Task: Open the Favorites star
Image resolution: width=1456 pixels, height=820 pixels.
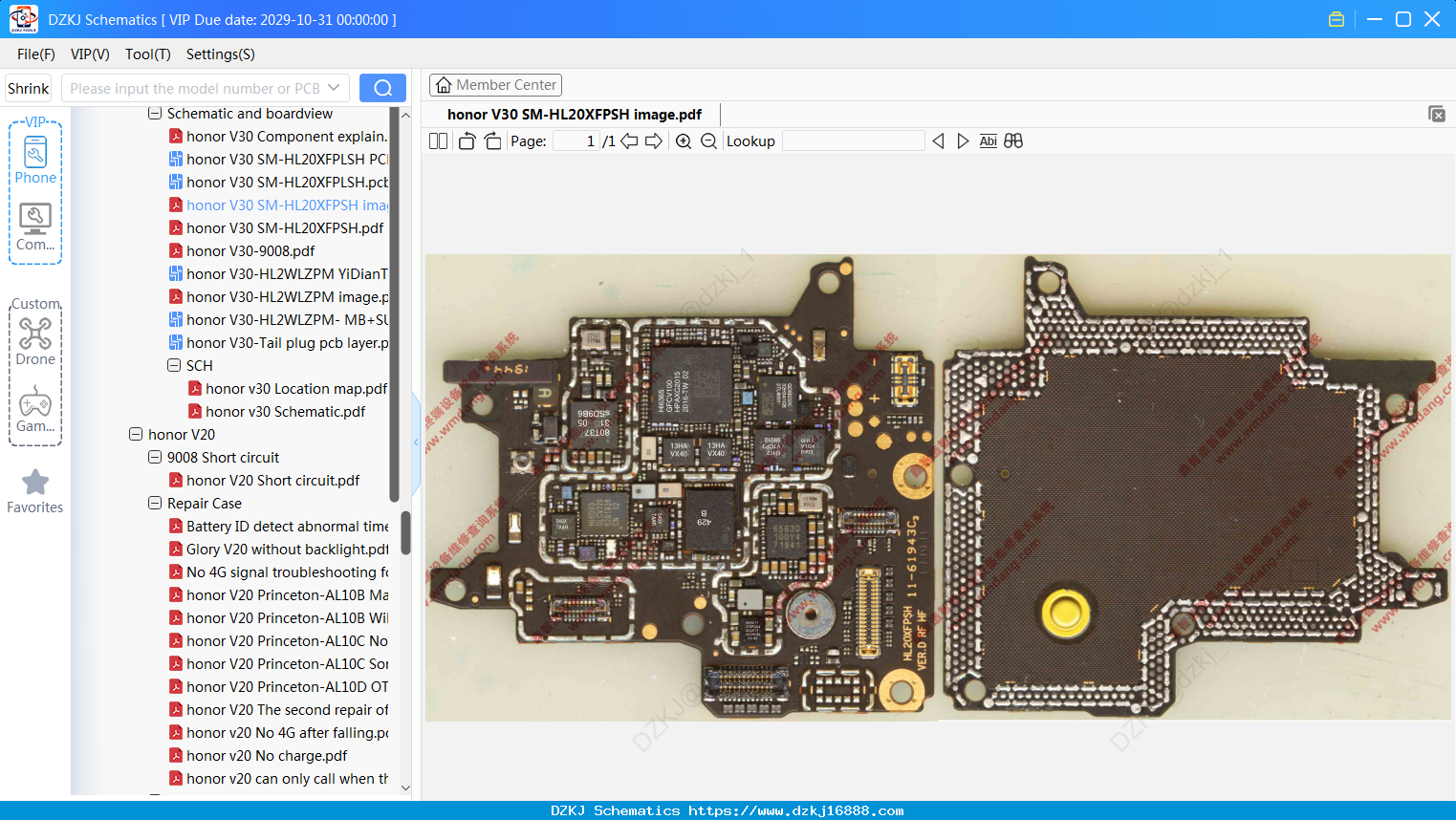Action: (x=35, y=491)
